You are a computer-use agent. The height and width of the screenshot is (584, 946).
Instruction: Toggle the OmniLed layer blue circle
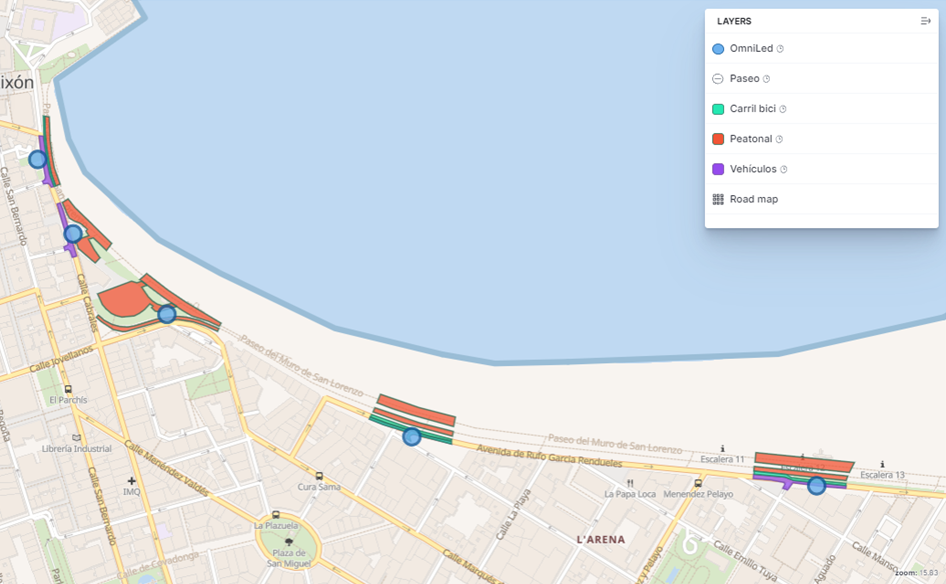[718, 49]
